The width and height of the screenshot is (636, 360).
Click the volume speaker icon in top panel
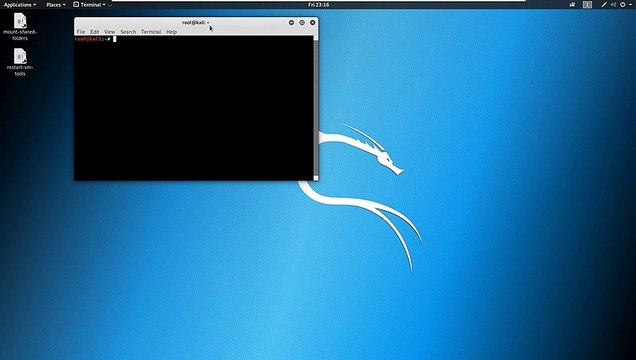point(613,5)
